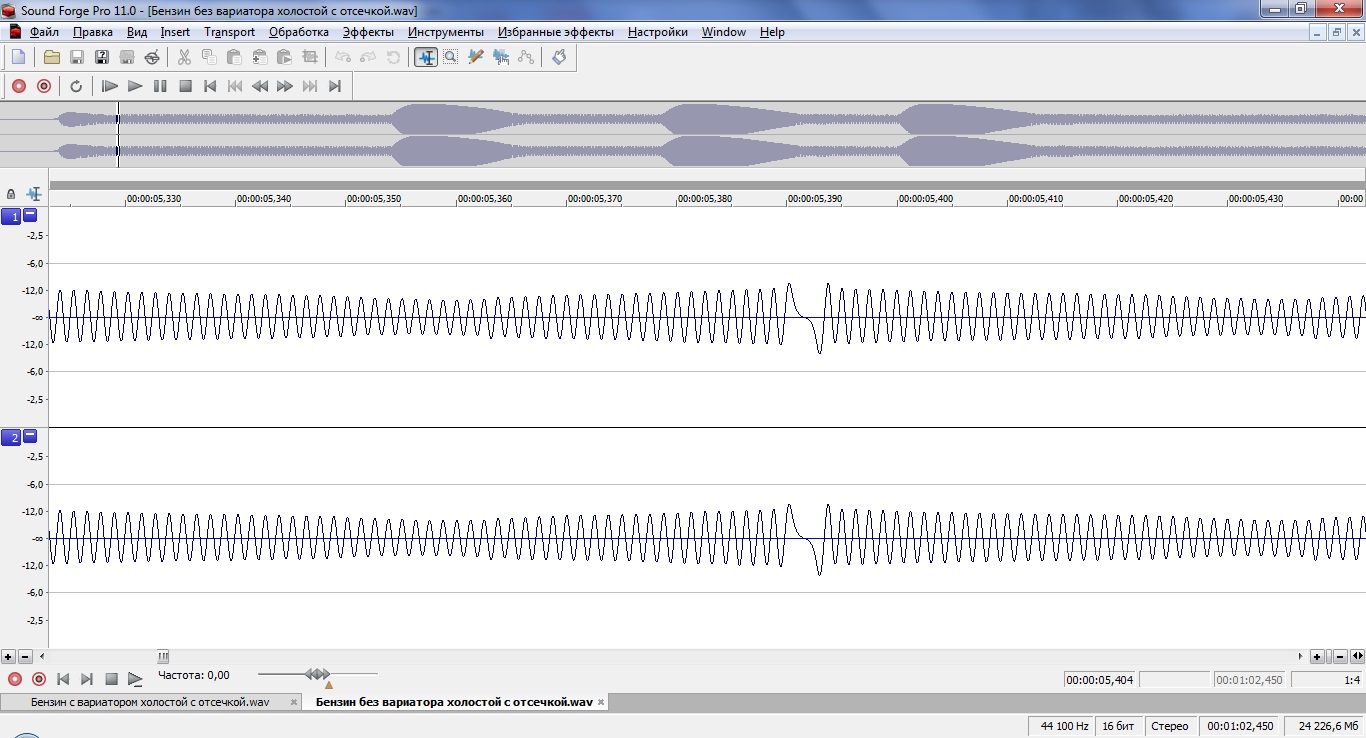Image resolution: width=1366 pixels, height=738 pixels.
Task: Click the Stop button in transport toolbar
Action: [185, 86]
